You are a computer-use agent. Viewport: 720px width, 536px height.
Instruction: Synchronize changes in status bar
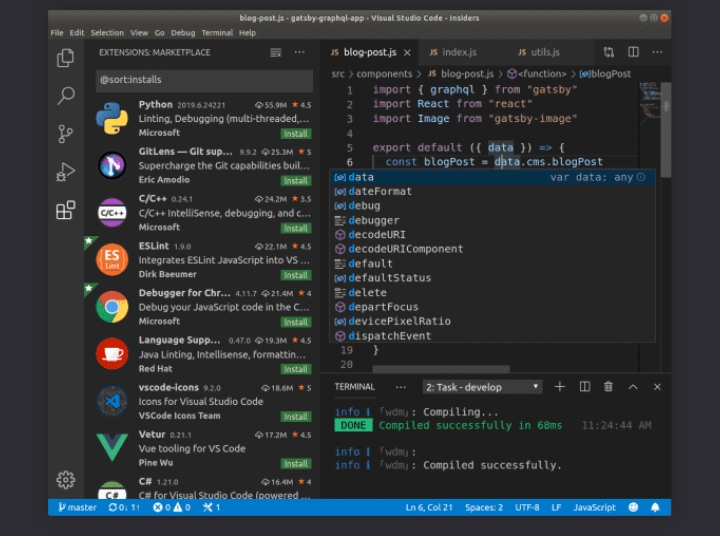coord(124,507)
